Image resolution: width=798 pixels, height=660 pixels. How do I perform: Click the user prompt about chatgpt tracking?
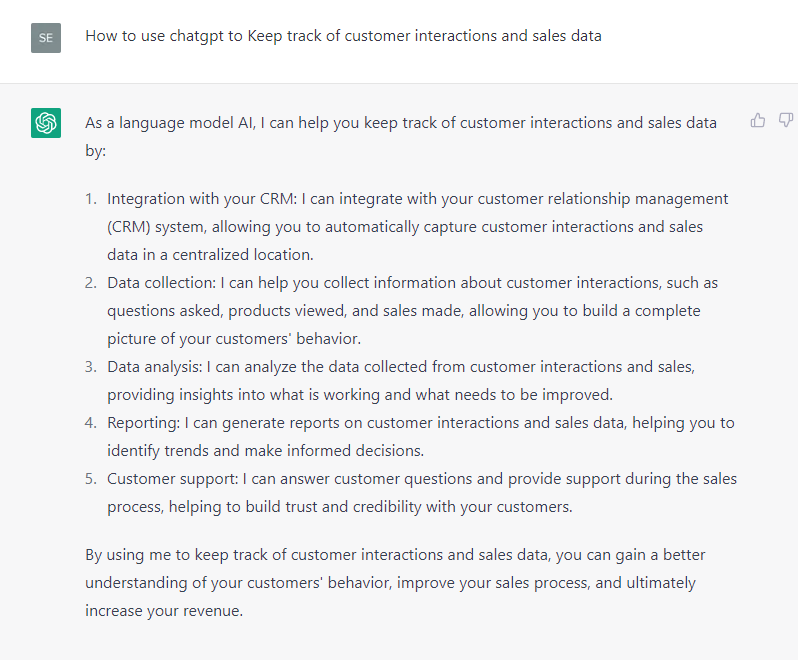click(344, 36)
